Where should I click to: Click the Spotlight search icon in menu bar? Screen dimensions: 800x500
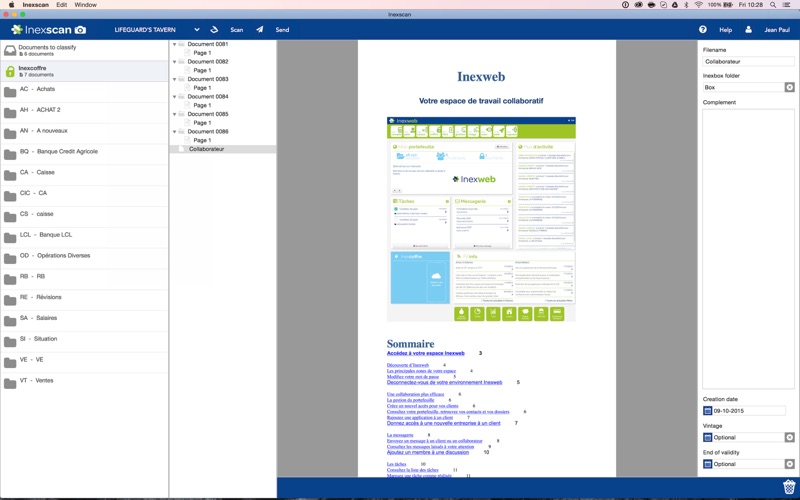click(773, 5)
